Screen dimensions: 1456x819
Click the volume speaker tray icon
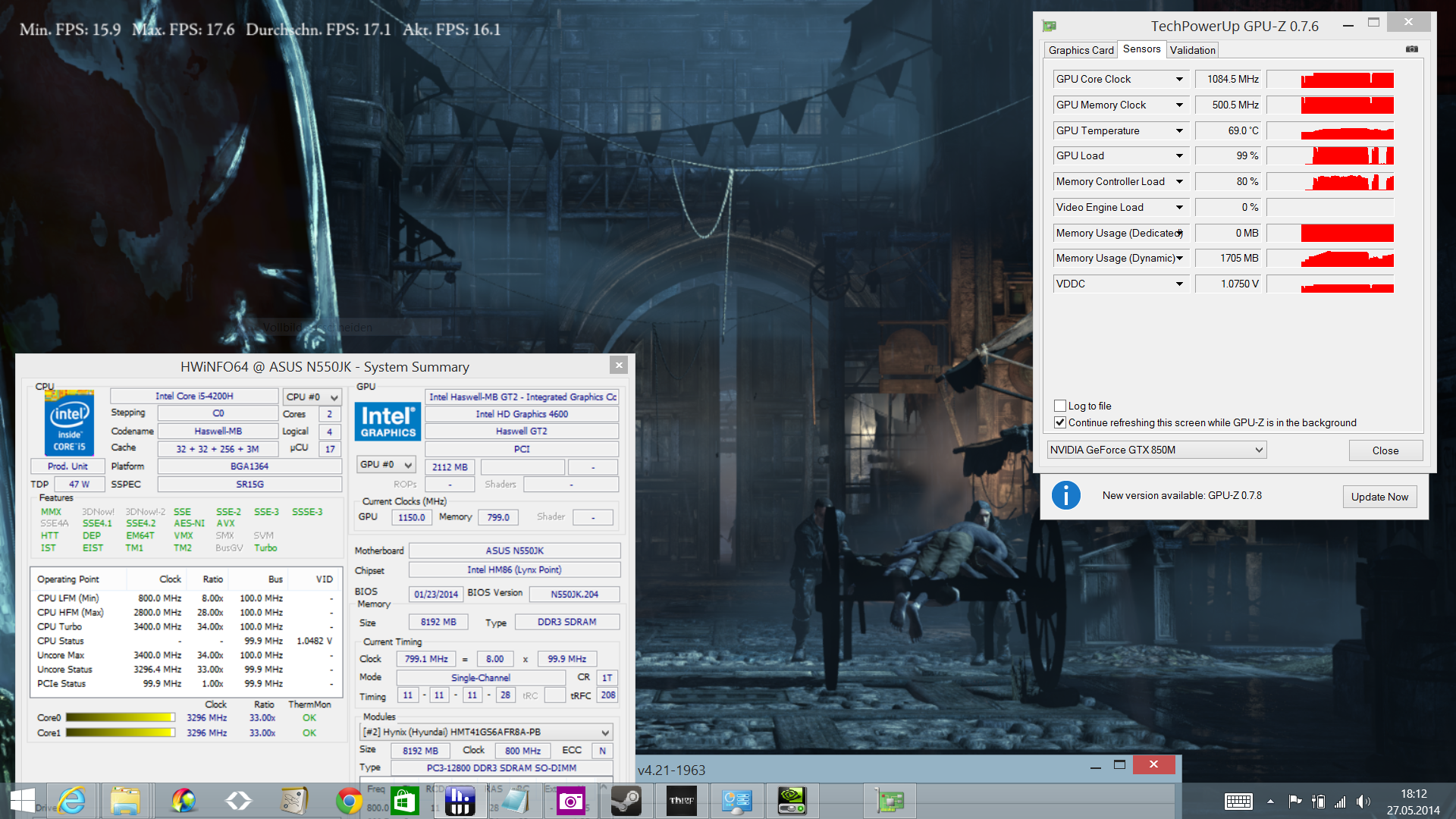coord(1363,802)
